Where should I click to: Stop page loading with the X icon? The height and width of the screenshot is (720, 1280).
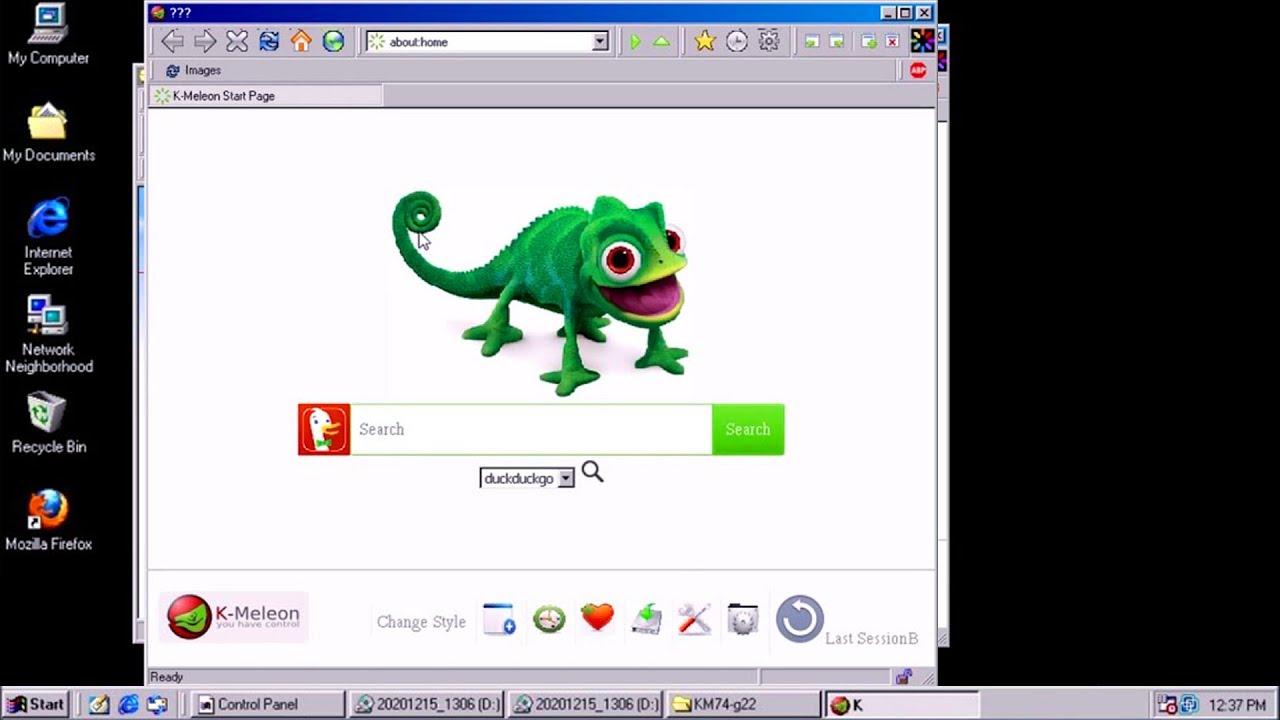coord(237,41)
